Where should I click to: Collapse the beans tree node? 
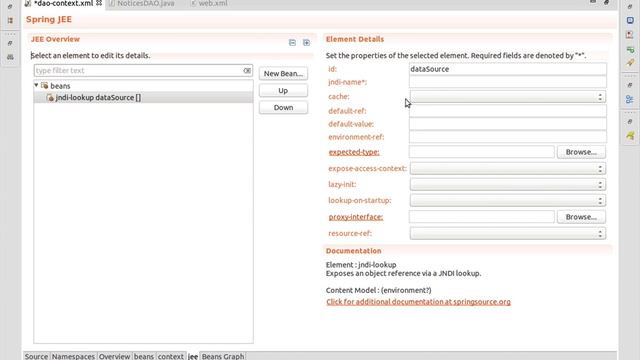point(36,85)
